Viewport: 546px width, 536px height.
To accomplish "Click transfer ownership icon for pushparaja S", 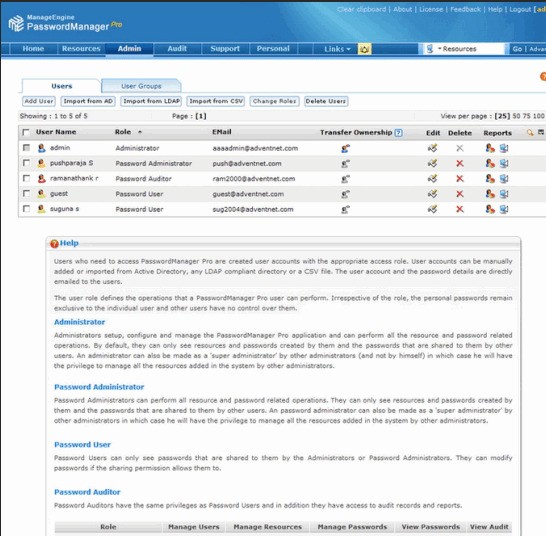I will pyautogui.click(x=345, y=164).
